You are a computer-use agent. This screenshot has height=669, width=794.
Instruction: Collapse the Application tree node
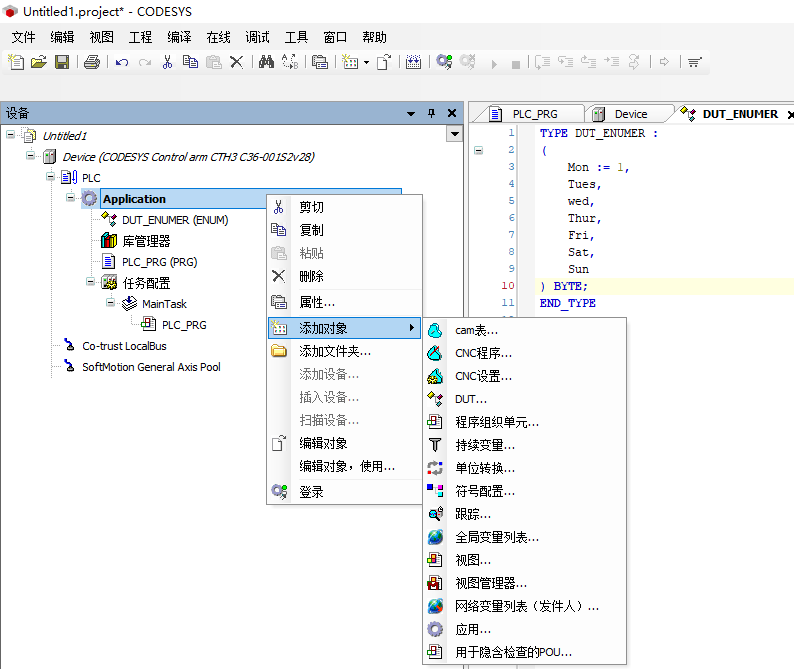tap(70, 198)
